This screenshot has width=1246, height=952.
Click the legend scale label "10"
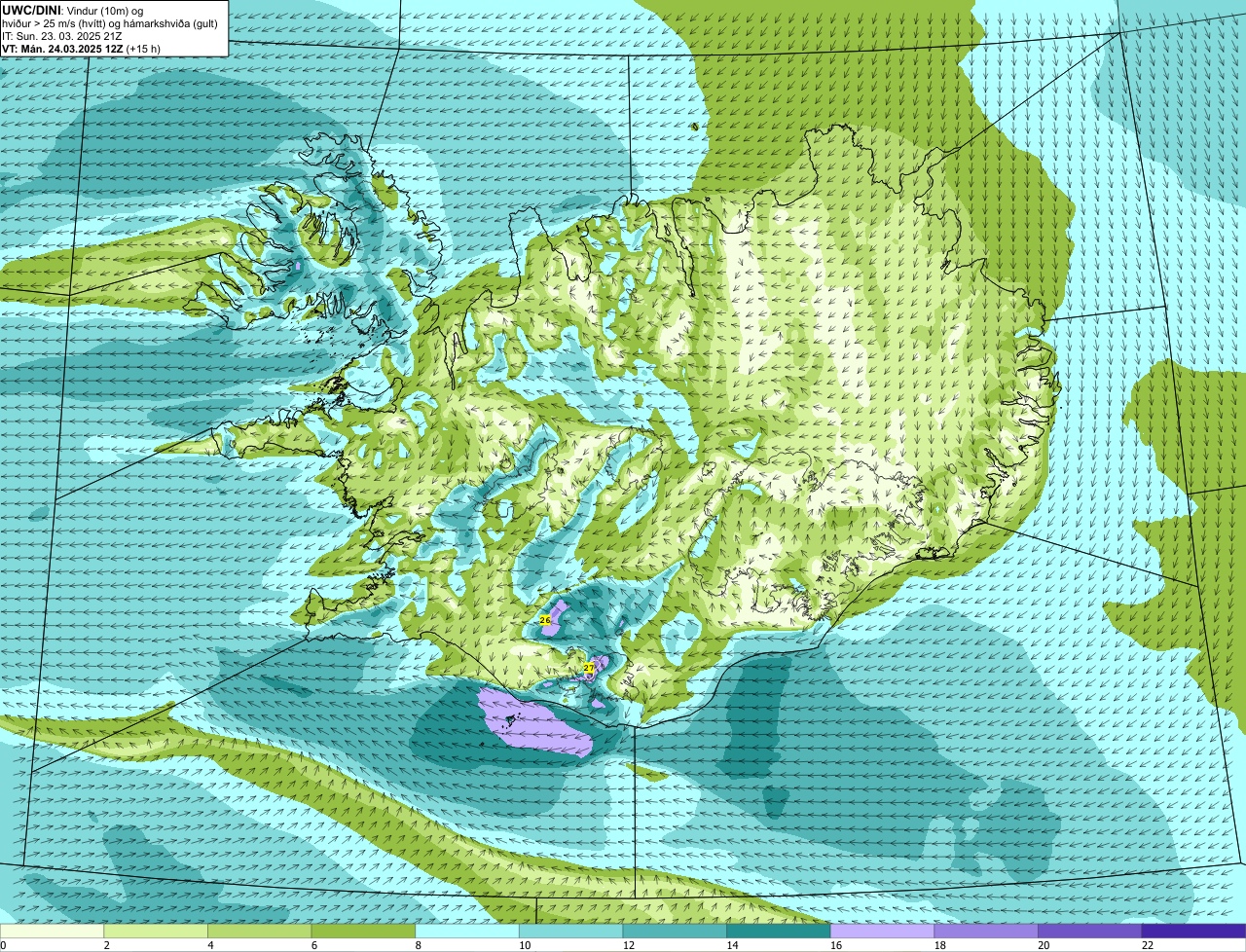[525, 945]
